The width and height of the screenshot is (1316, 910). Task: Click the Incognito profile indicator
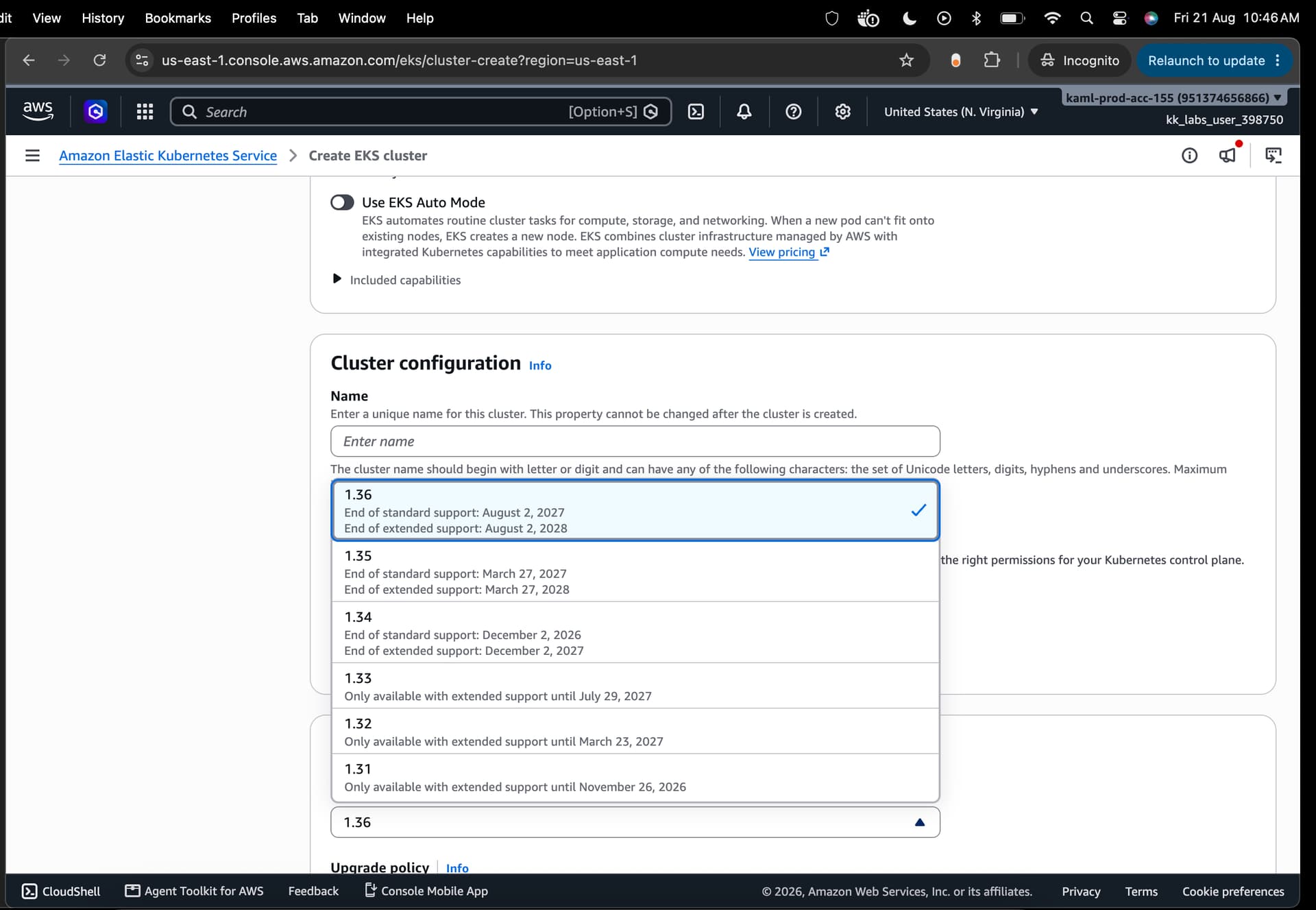pos(1080,60)
